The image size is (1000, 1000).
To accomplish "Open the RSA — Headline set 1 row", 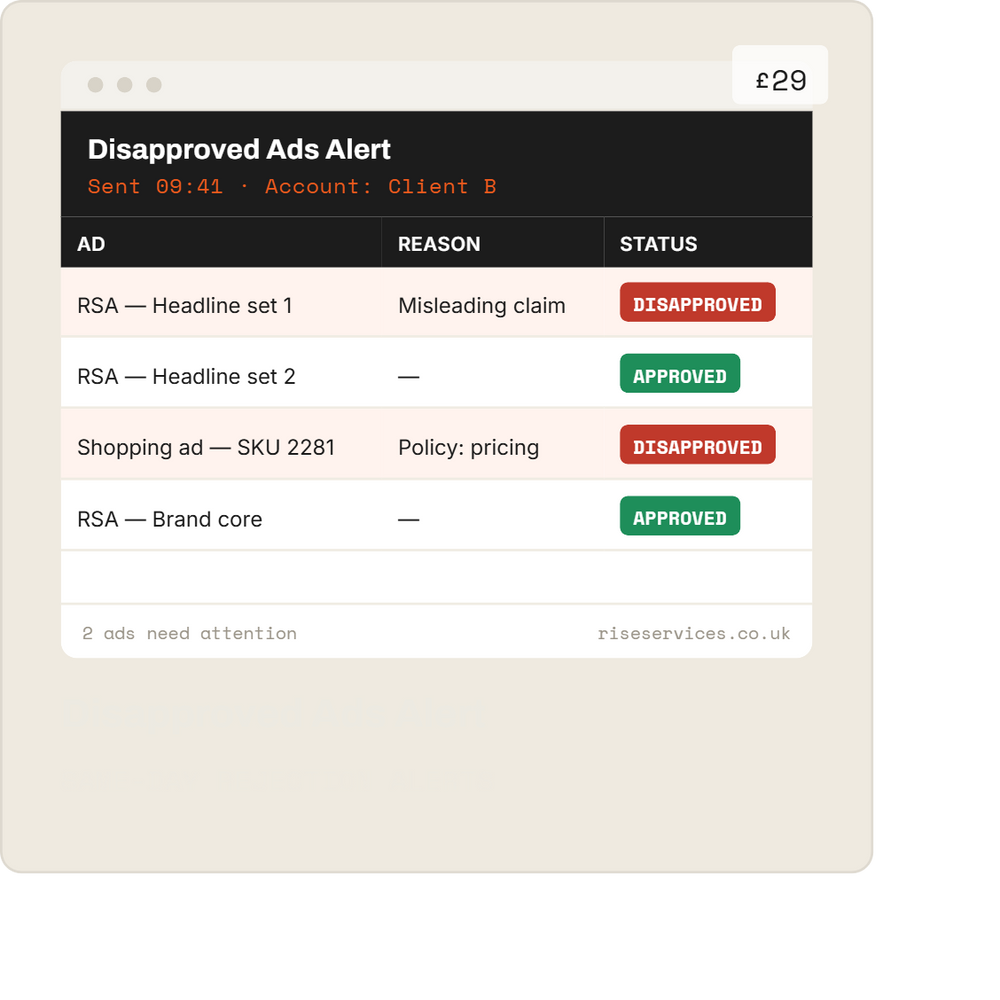I will 437,302.
